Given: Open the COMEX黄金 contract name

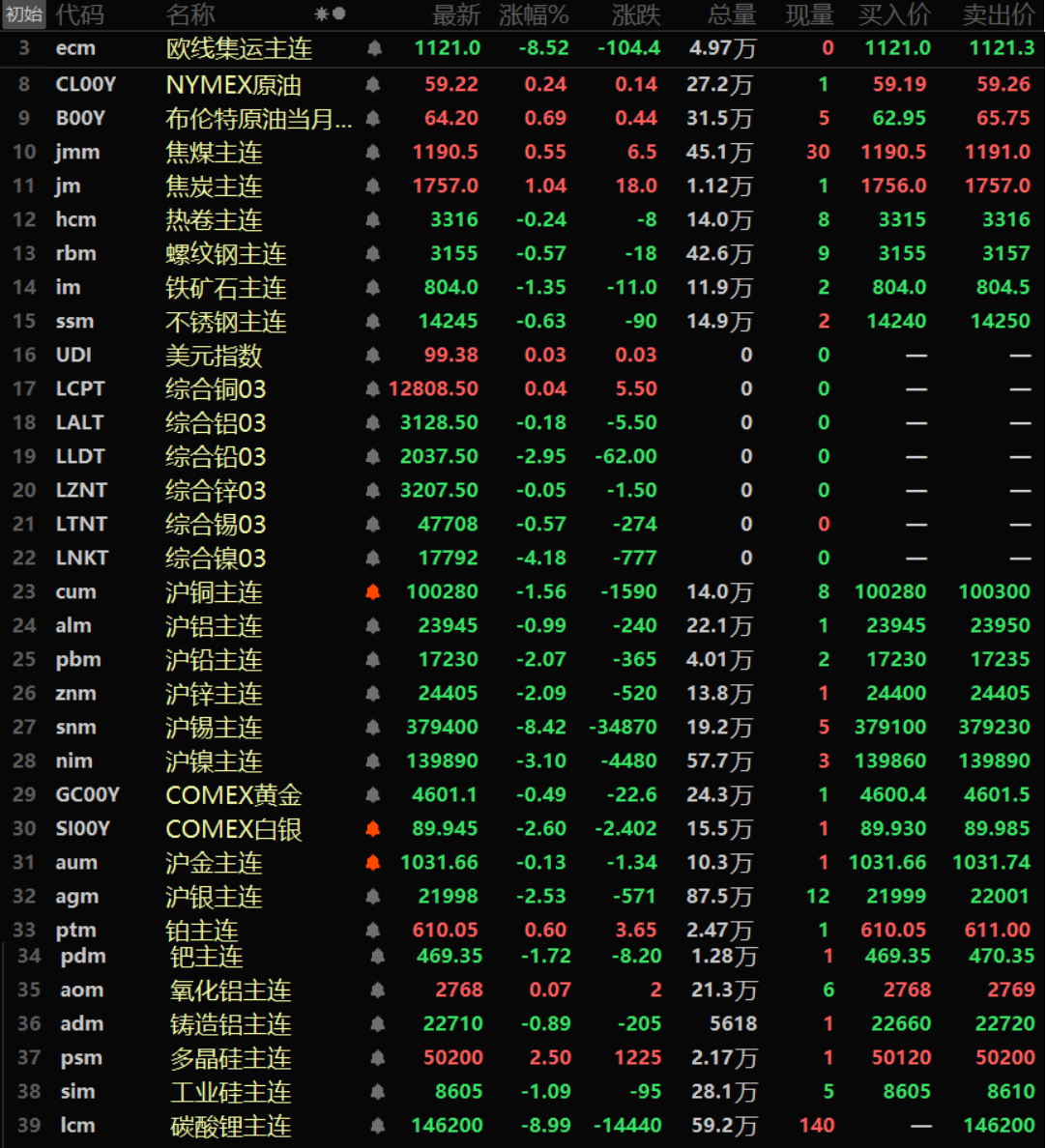Looking at the screenshot, I should [x=234, y=795].
